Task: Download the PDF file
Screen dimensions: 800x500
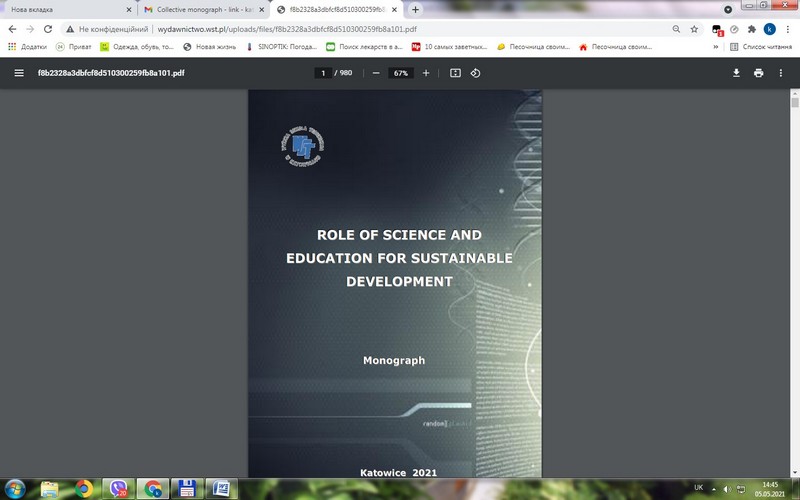Action: click(x=736, y=73)
